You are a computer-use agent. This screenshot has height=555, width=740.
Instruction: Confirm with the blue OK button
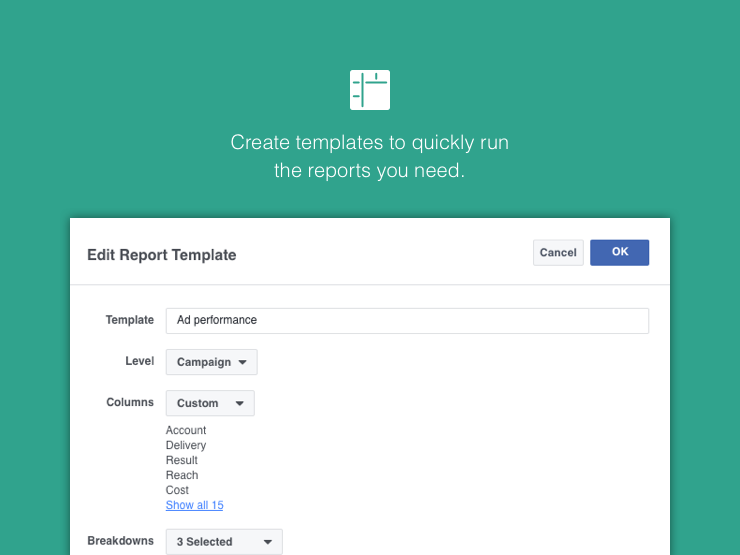tap(619, 252)
